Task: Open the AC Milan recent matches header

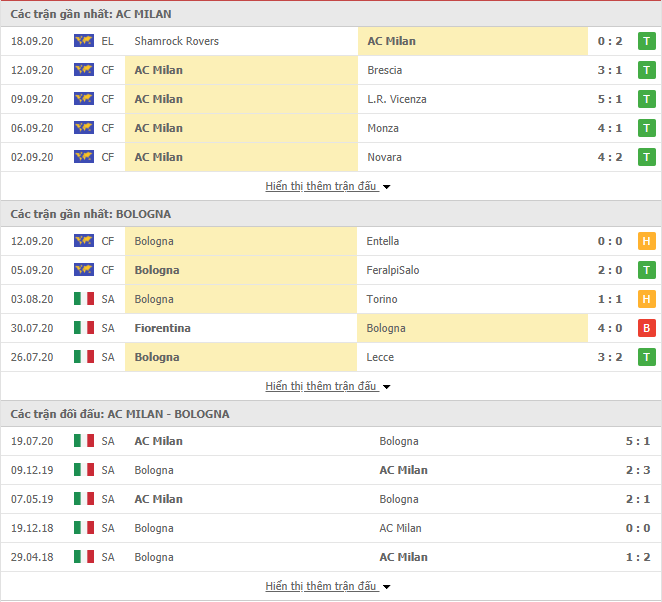Action: pyautogui.click(x=91, y=14)
